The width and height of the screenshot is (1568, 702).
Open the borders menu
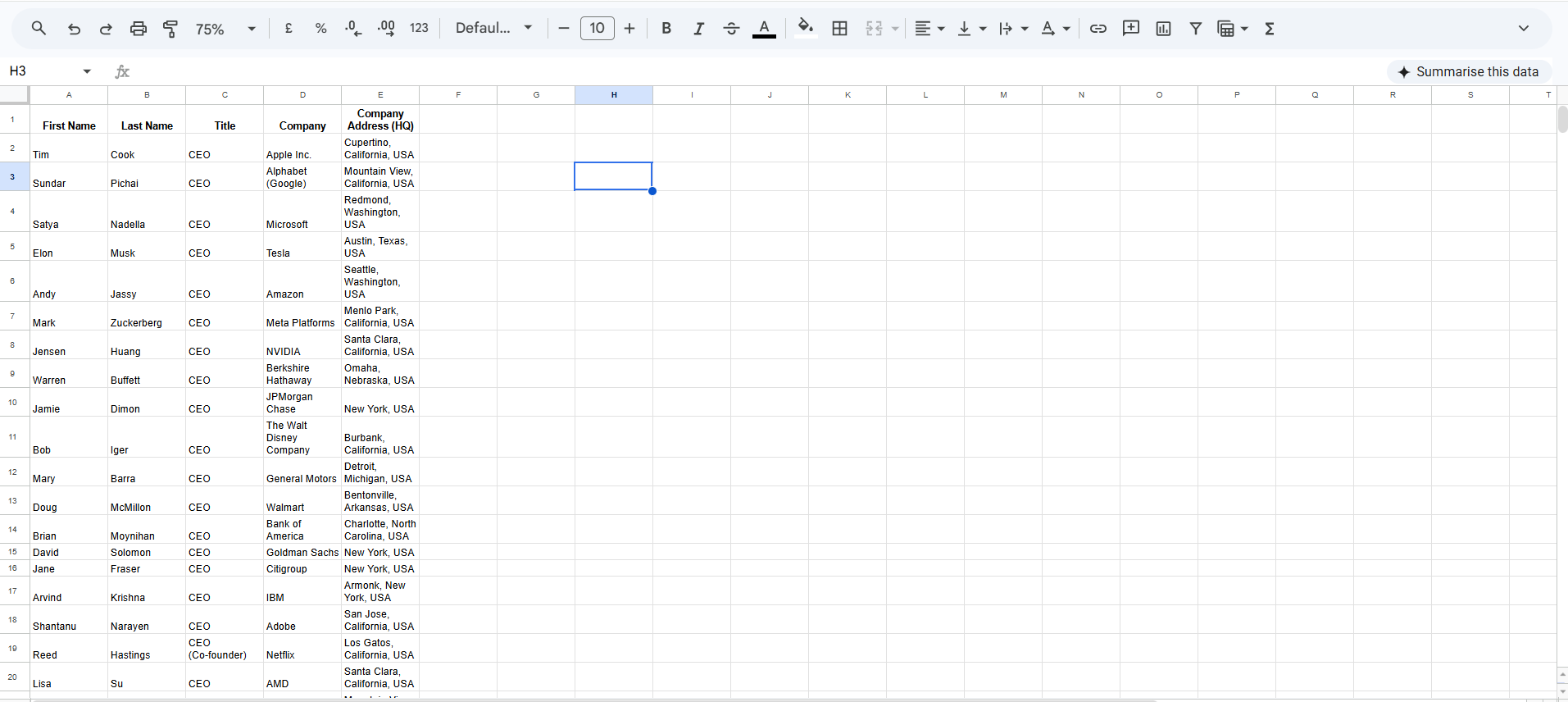840,29
